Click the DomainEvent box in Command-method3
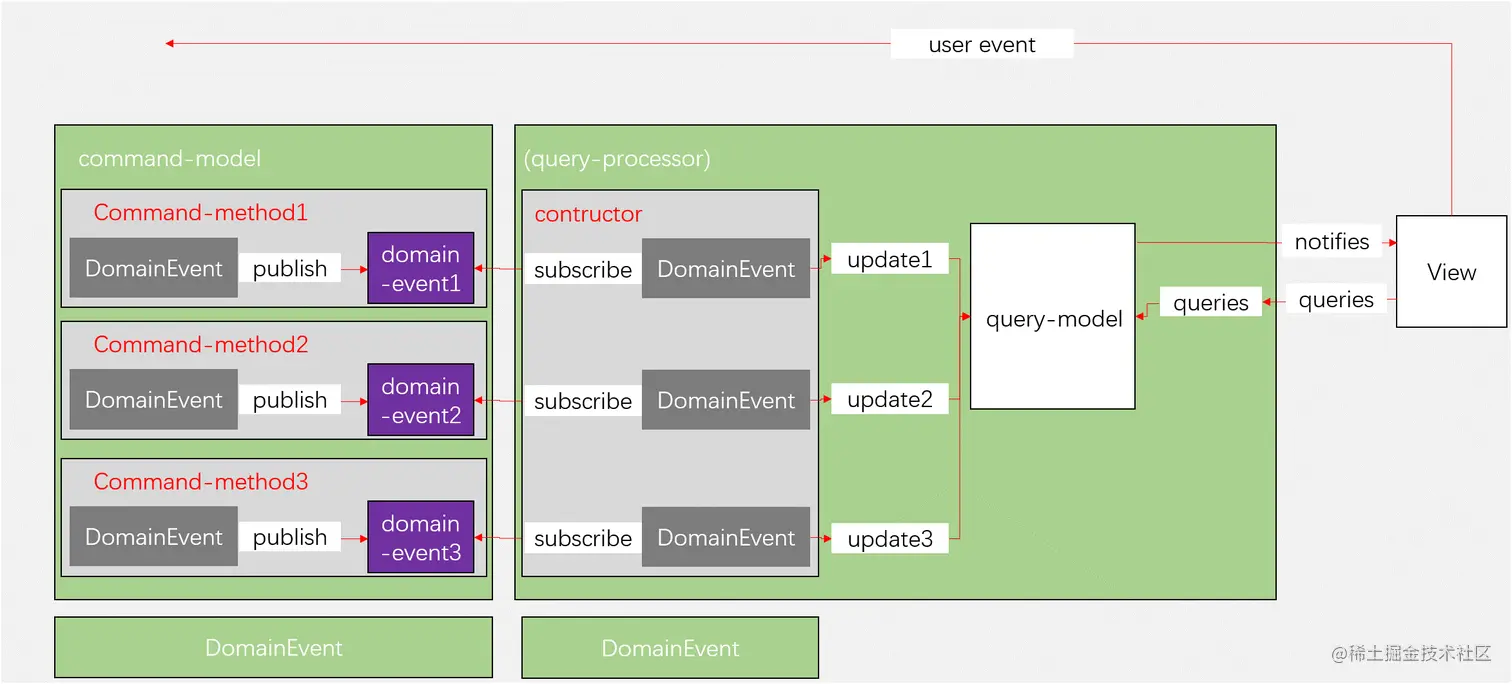1512x684 pixels. pyautogui.click(x=153, y=537)
